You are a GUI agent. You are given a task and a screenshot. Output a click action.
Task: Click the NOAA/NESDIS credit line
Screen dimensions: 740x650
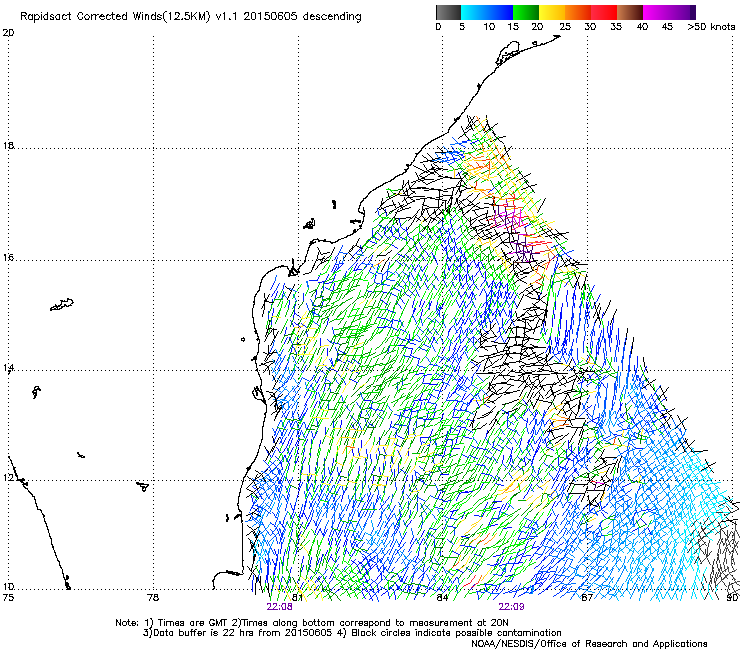589,644
